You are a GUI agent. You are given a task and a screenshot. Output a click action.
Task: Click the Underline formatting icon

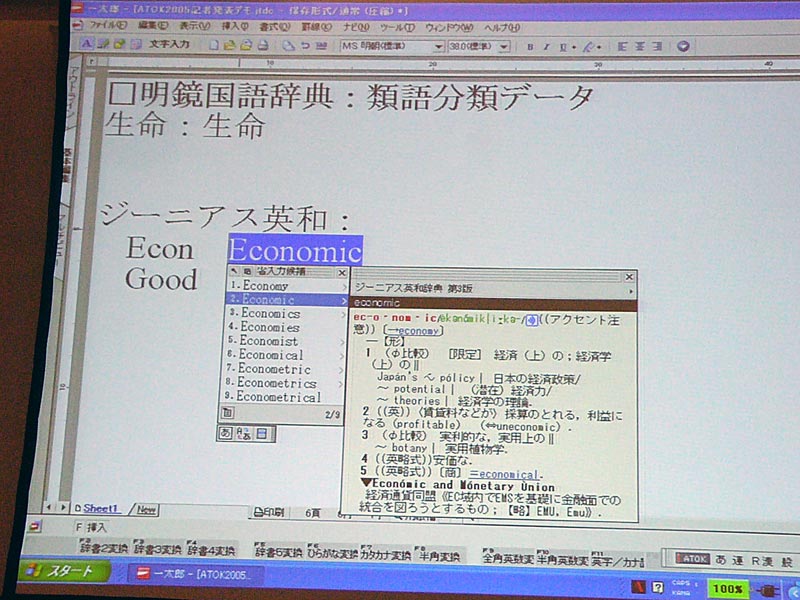[563, 47]
